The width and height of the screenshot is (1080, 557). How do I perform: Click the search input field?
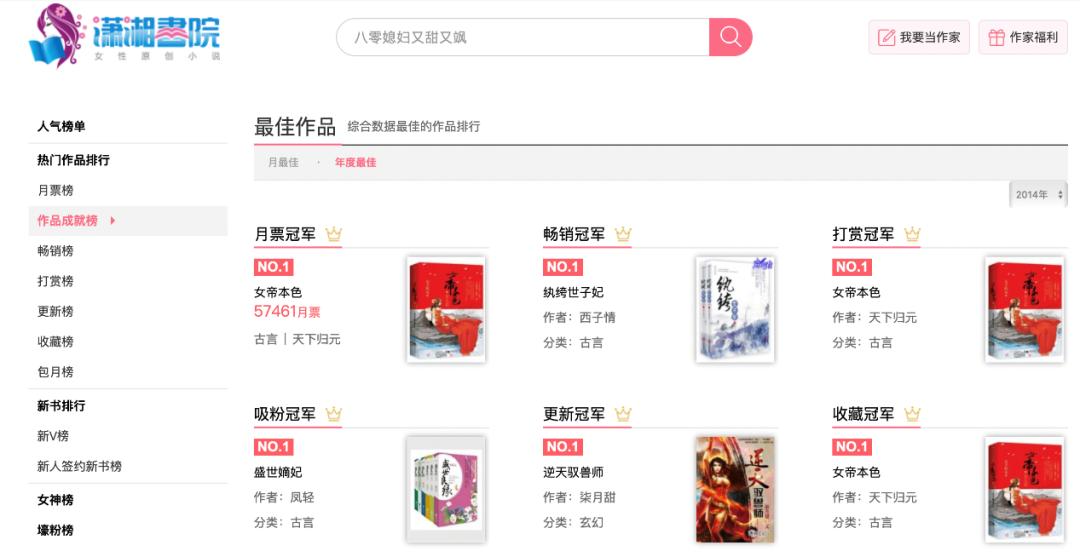(x=523, y=37)
